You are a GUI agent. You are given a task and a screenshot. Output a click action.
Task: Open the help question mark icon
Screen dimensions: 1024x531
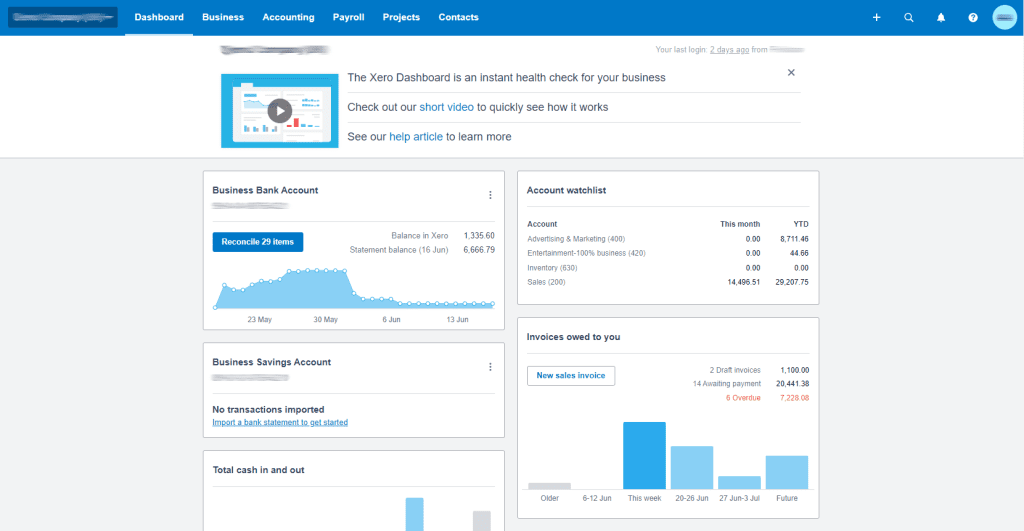972,18
